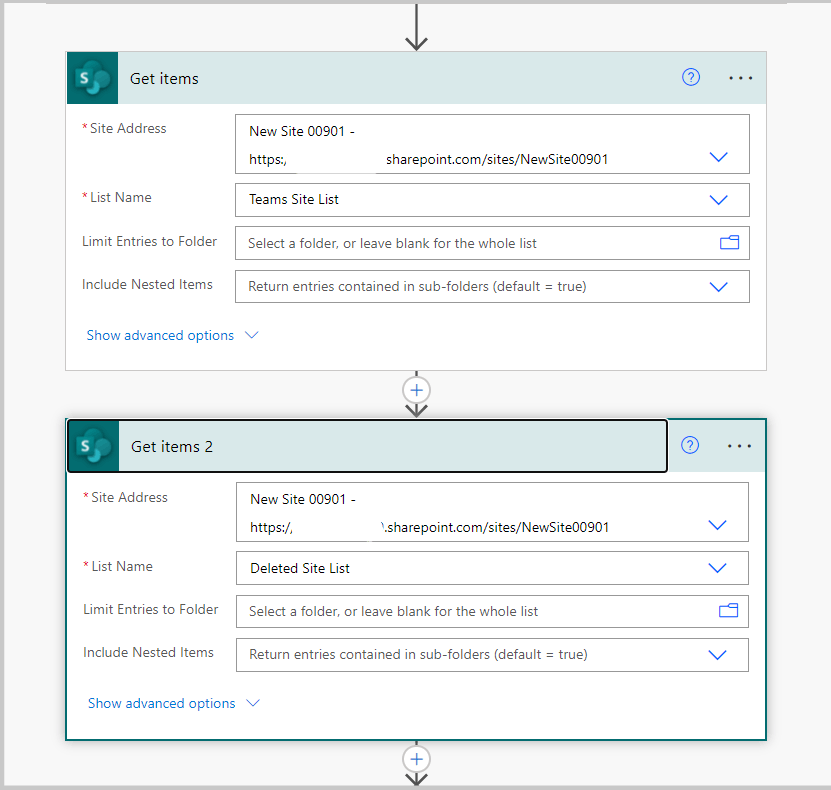Screen dimensions: 831x790
Task: Open help for the Get items 2 action
Action: pyautogui.click(x=689, y=445)
